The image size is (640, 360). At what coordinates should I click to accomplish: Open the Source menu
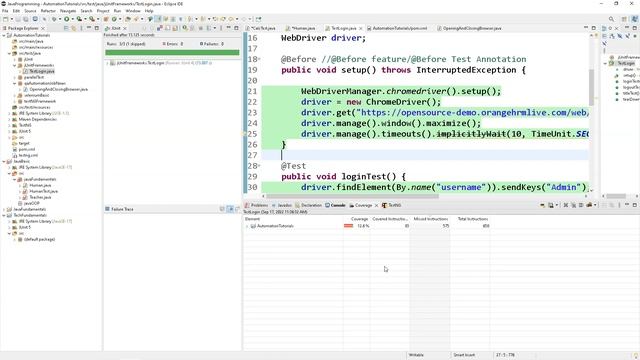(30, 11)
